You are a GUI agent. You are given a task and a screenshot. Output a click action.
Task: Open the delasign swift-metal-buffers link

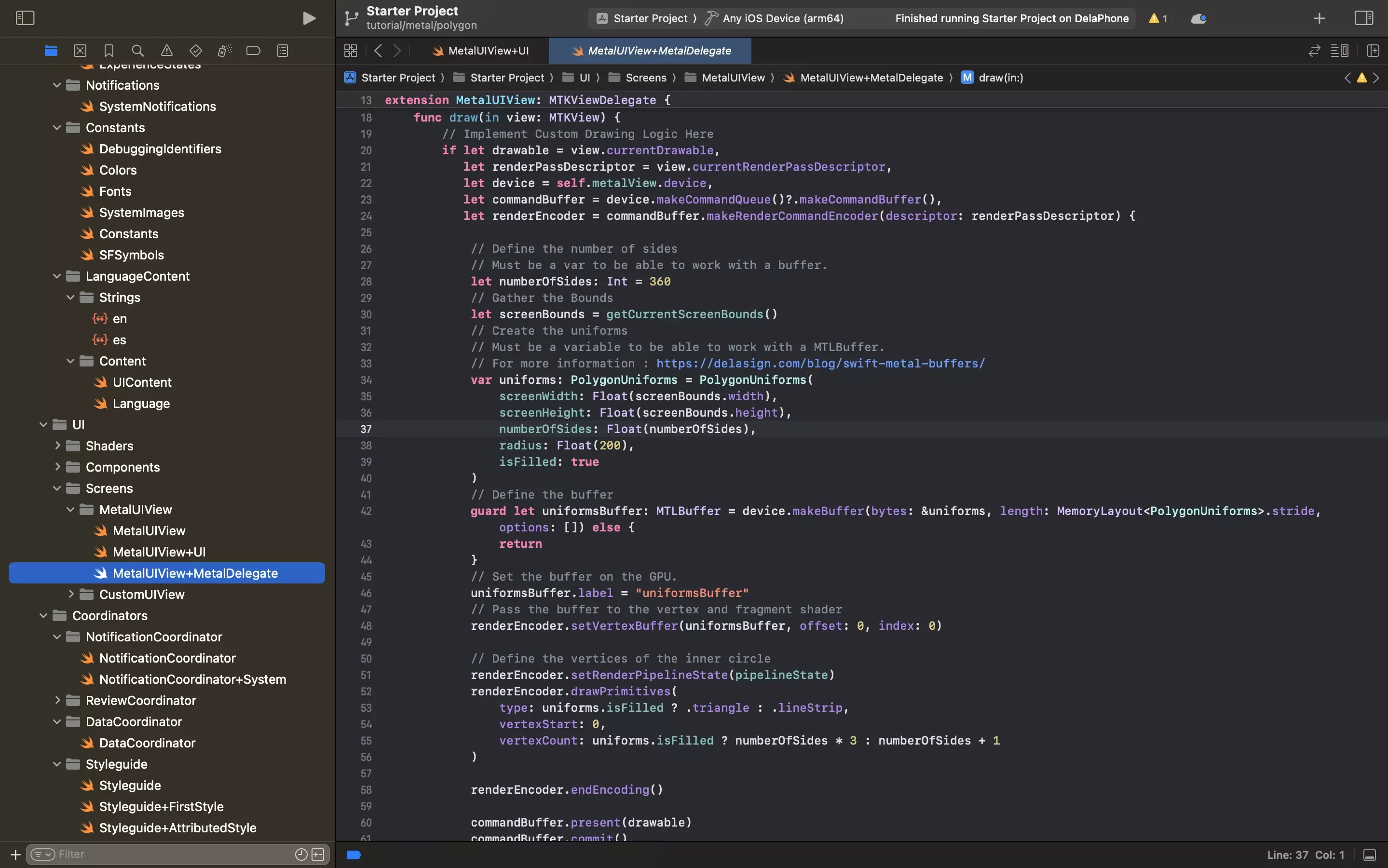click(820, 364)
